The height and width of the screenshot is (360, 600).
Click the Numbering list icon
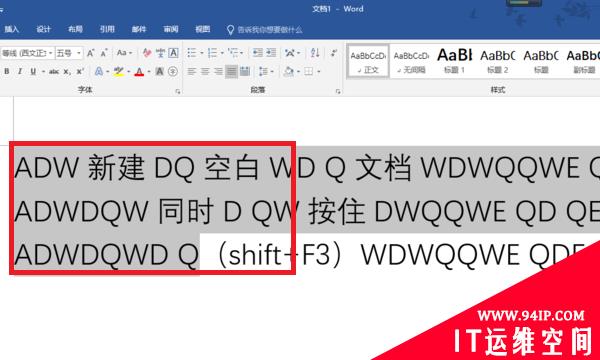point(212,53)
